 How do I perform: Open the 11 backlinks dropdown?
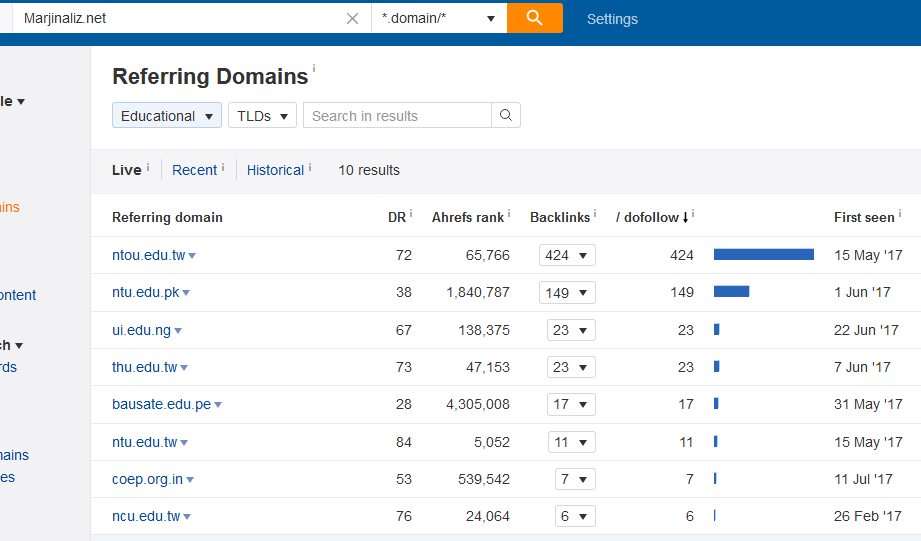[x=571, y=442]
